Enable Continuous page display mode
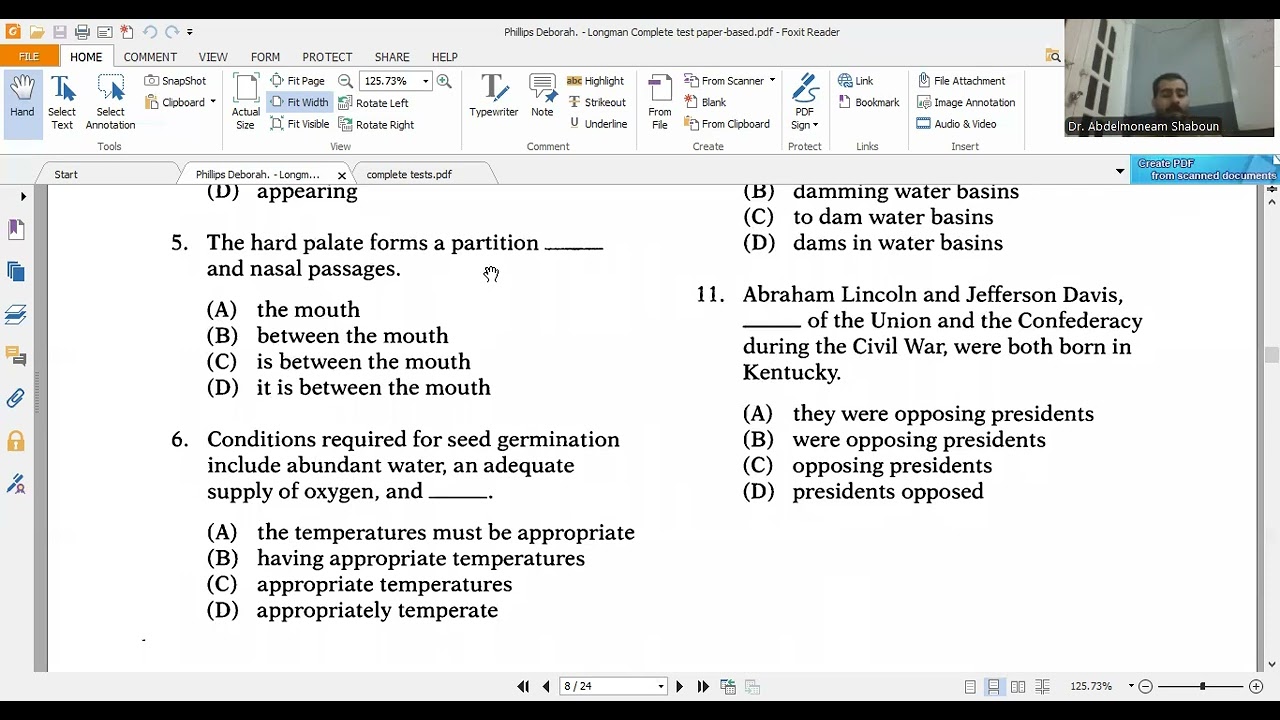The height and width of the screenshot is (720, 1280). (x=993, y=686)
